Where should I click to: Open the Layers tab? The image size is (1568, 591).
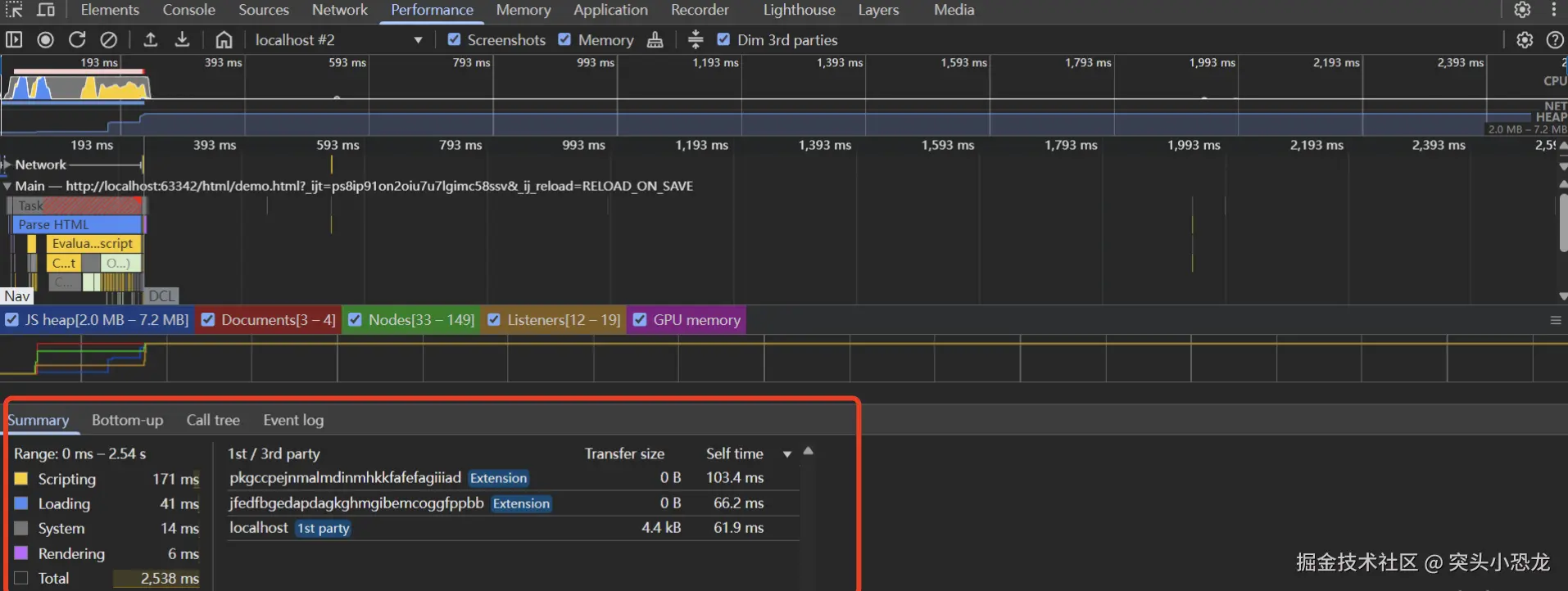pos(878,10)
